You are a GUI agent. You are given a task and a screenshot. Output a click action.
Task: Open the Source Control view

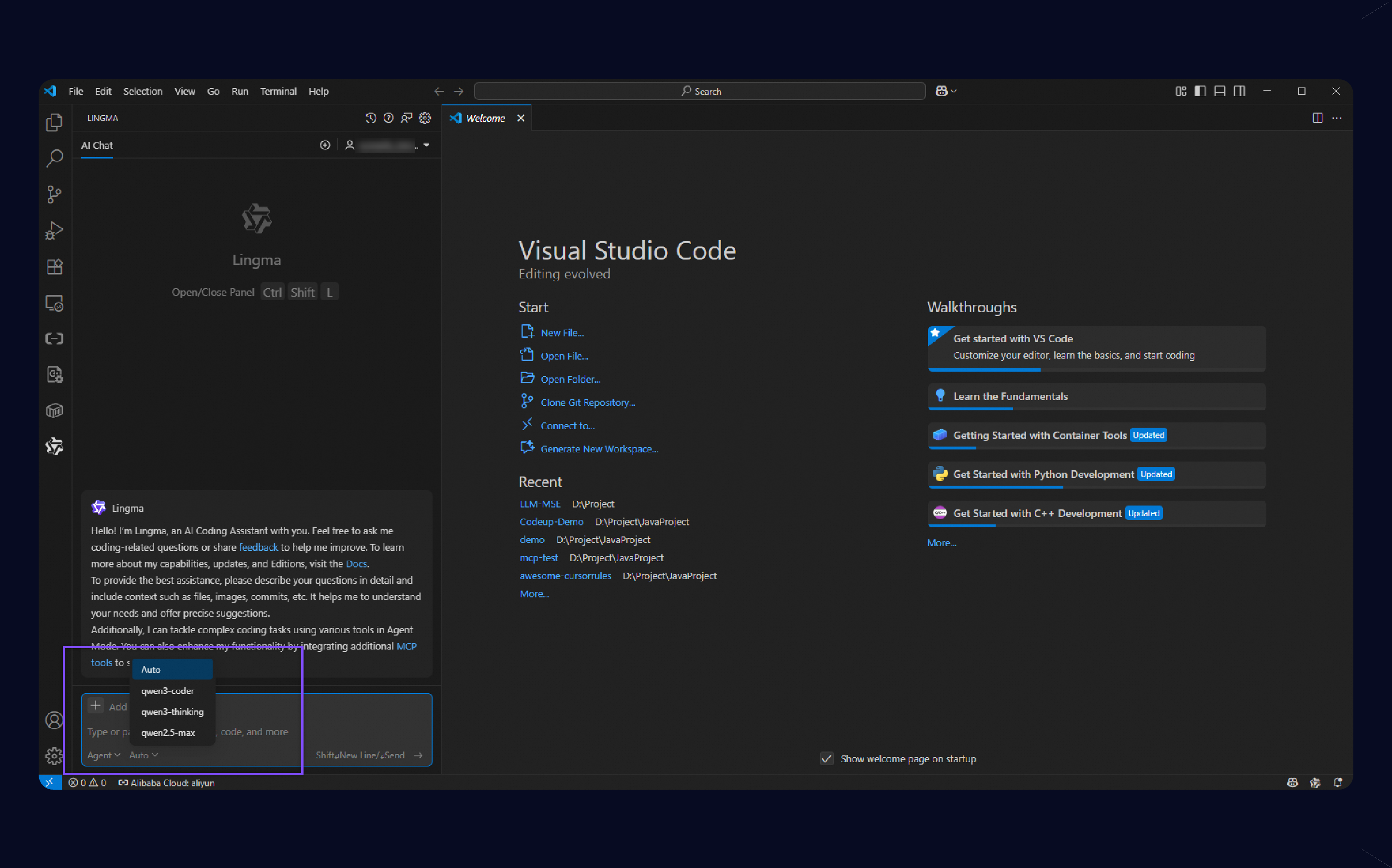(x=54, y=194)
